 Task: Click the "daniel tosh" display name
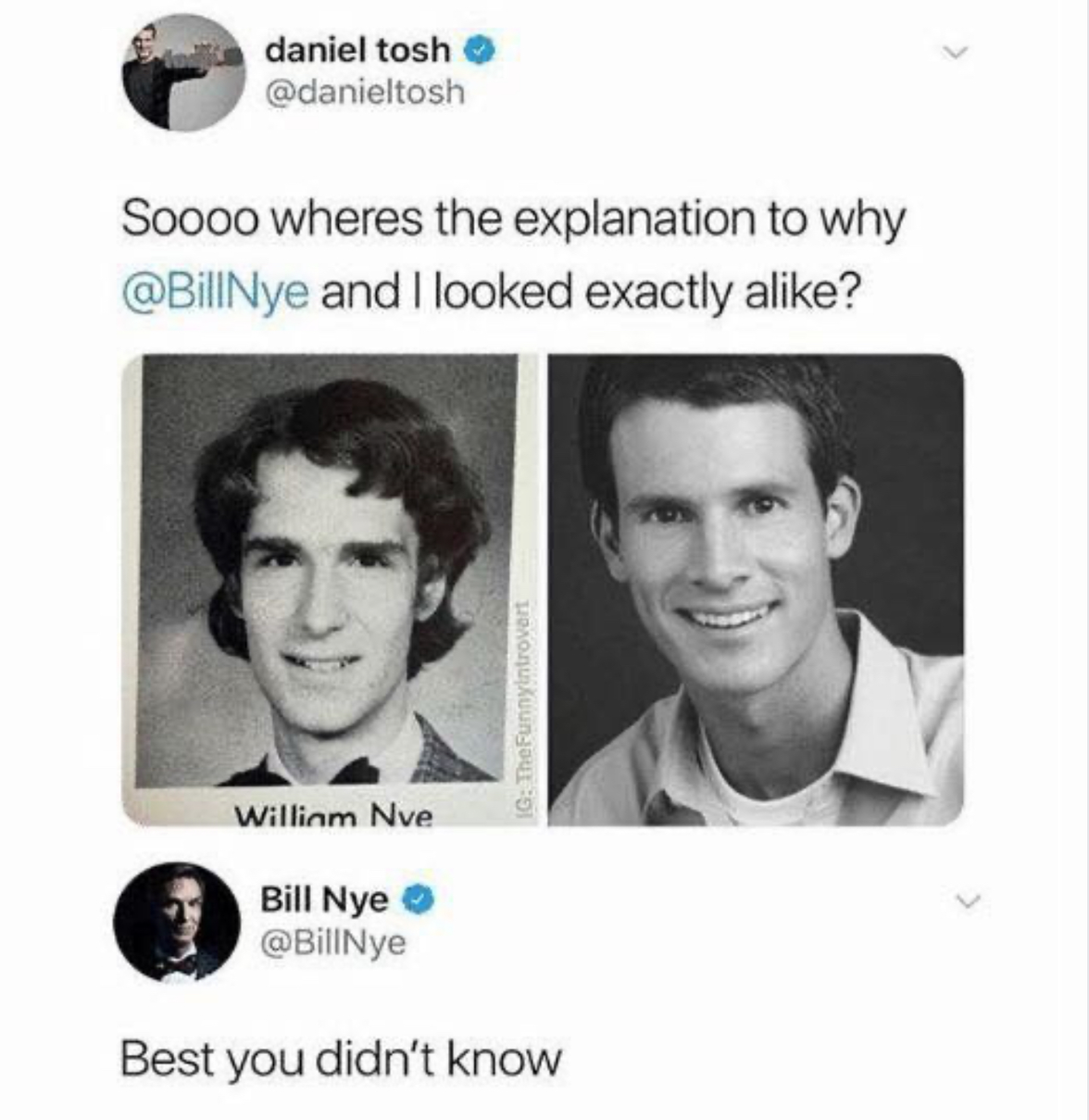click(x=358, y=50)
